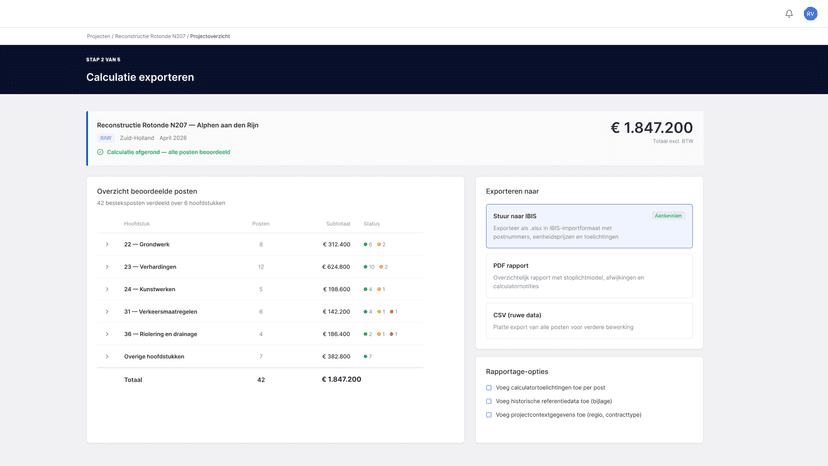Screen dimensions: 828x466
Task: Click the € 186.400 subtotal
Action: 336,334
